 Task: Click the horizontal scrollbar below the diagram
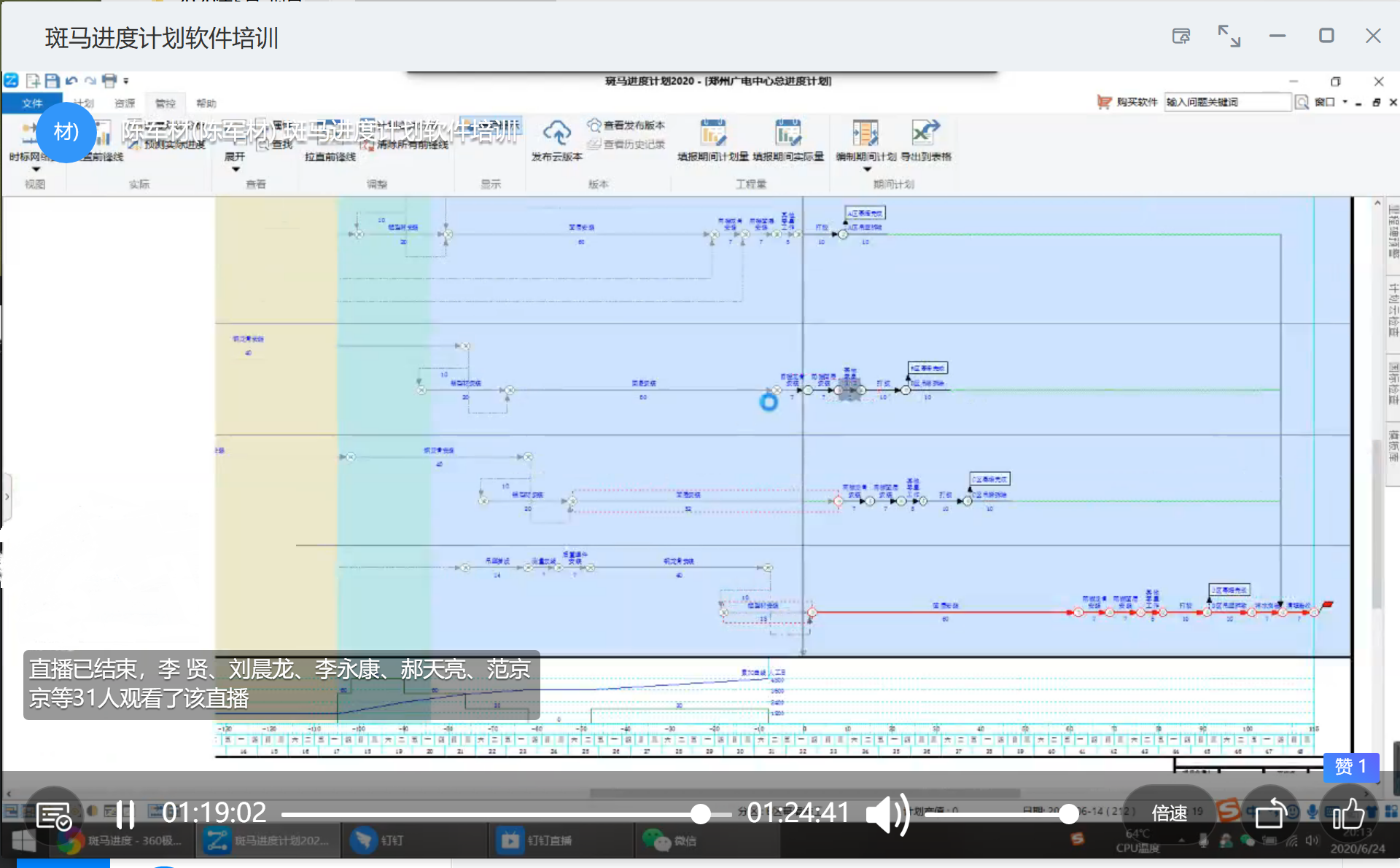click(804, 793)
